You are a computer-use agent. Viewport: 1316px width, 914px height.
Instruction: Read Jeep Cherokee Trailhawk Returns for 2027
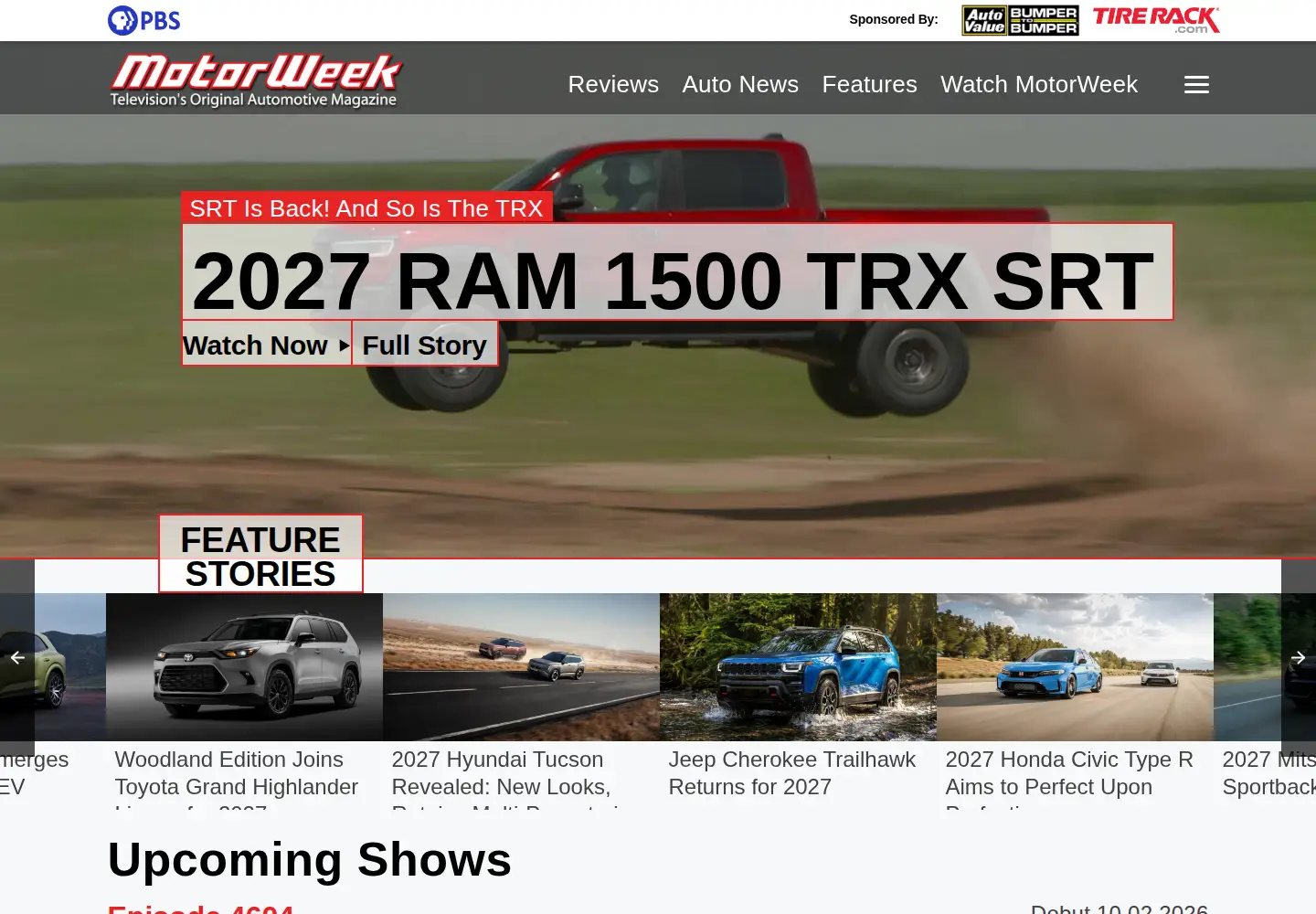791,773
